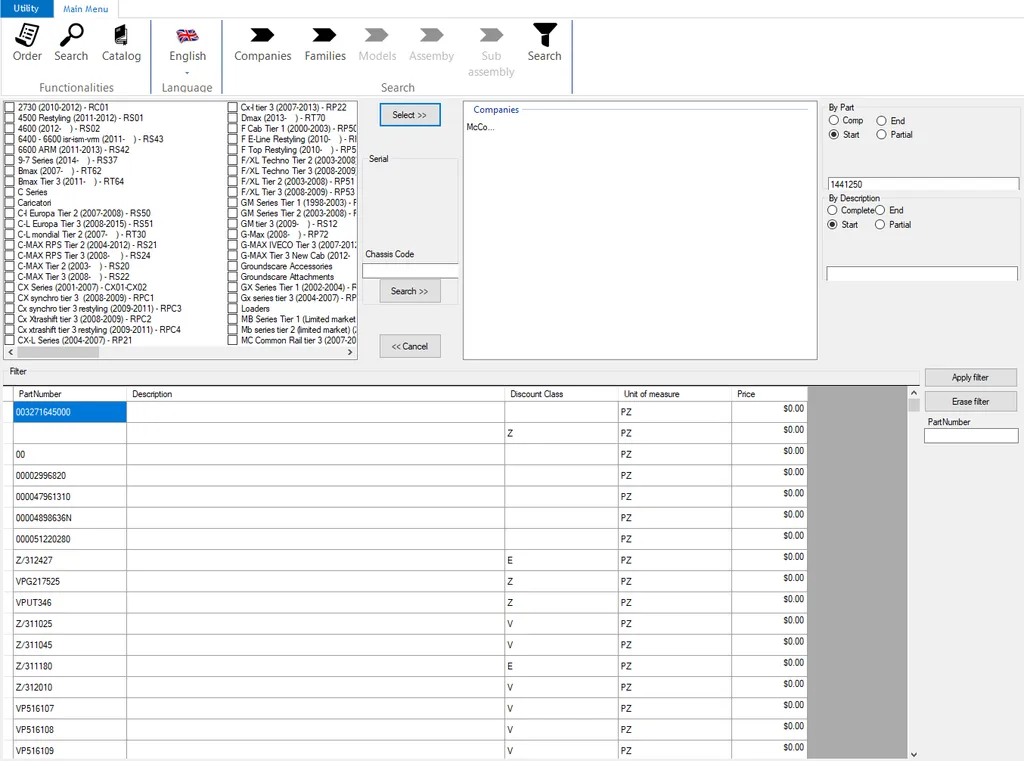This screenshot has width=1024, height=761.
Task: Select the Complete option under By Description
Action: coord(832,210)
